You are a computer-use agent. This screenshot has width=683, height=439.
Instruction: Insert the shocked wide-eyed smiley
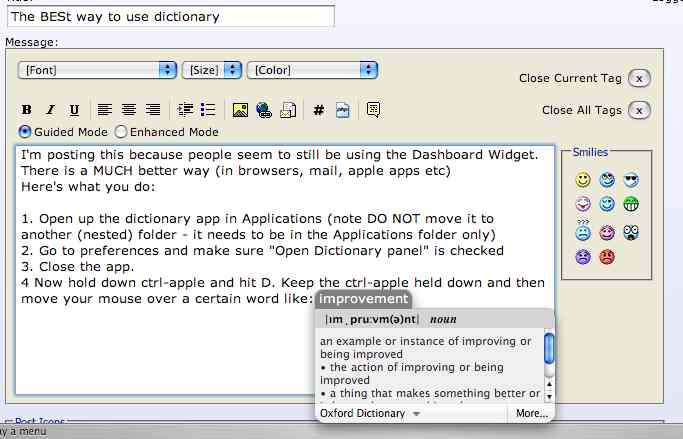pyautogui.click(x=631, y=233)
